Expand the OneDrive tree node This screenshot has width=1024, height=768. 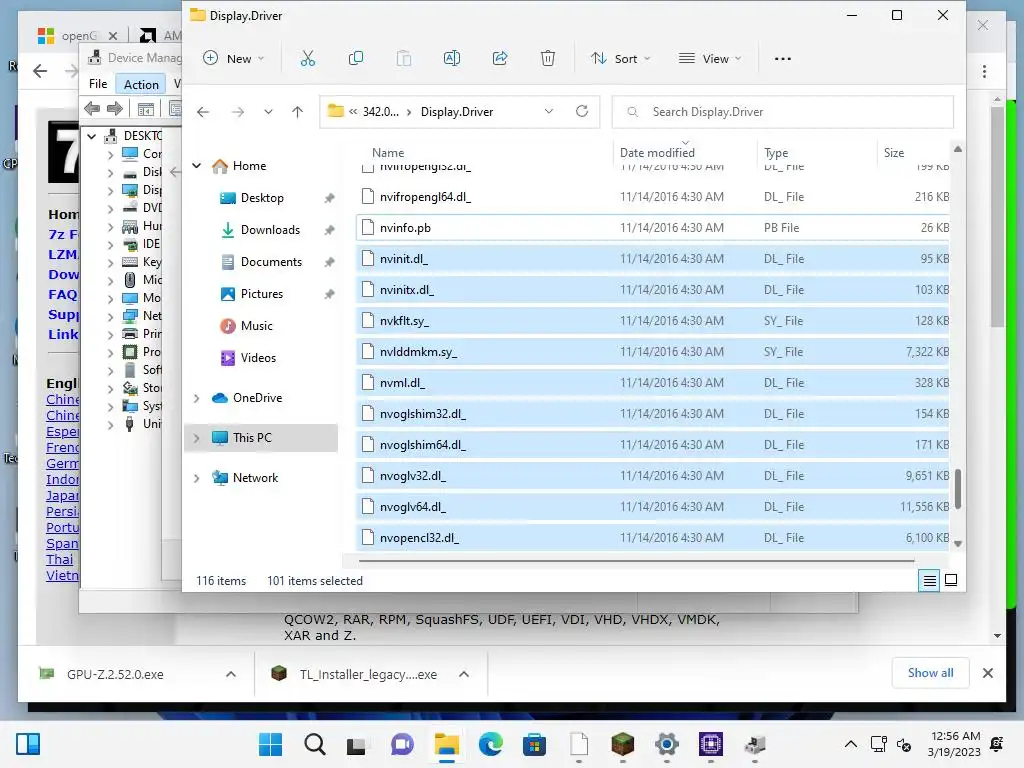[197, 398]
